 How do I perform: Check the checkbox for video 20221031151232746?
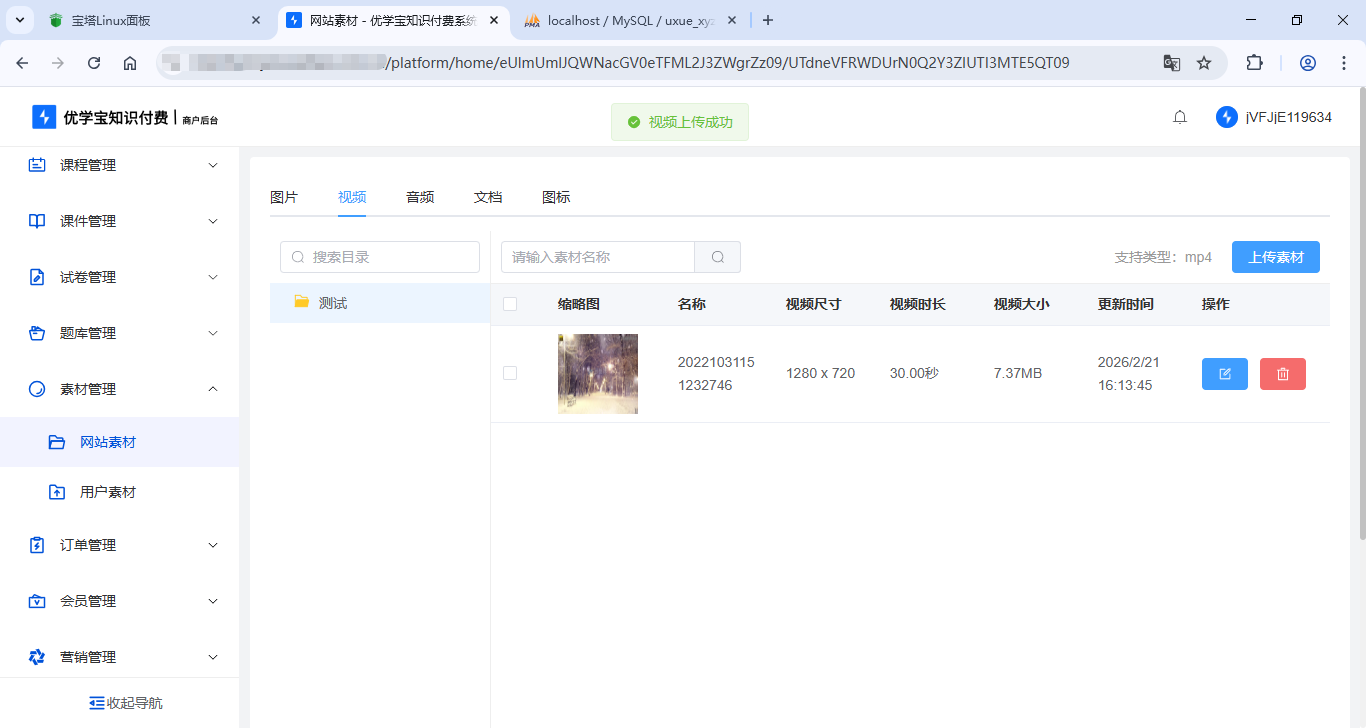[x=510, y=373]
